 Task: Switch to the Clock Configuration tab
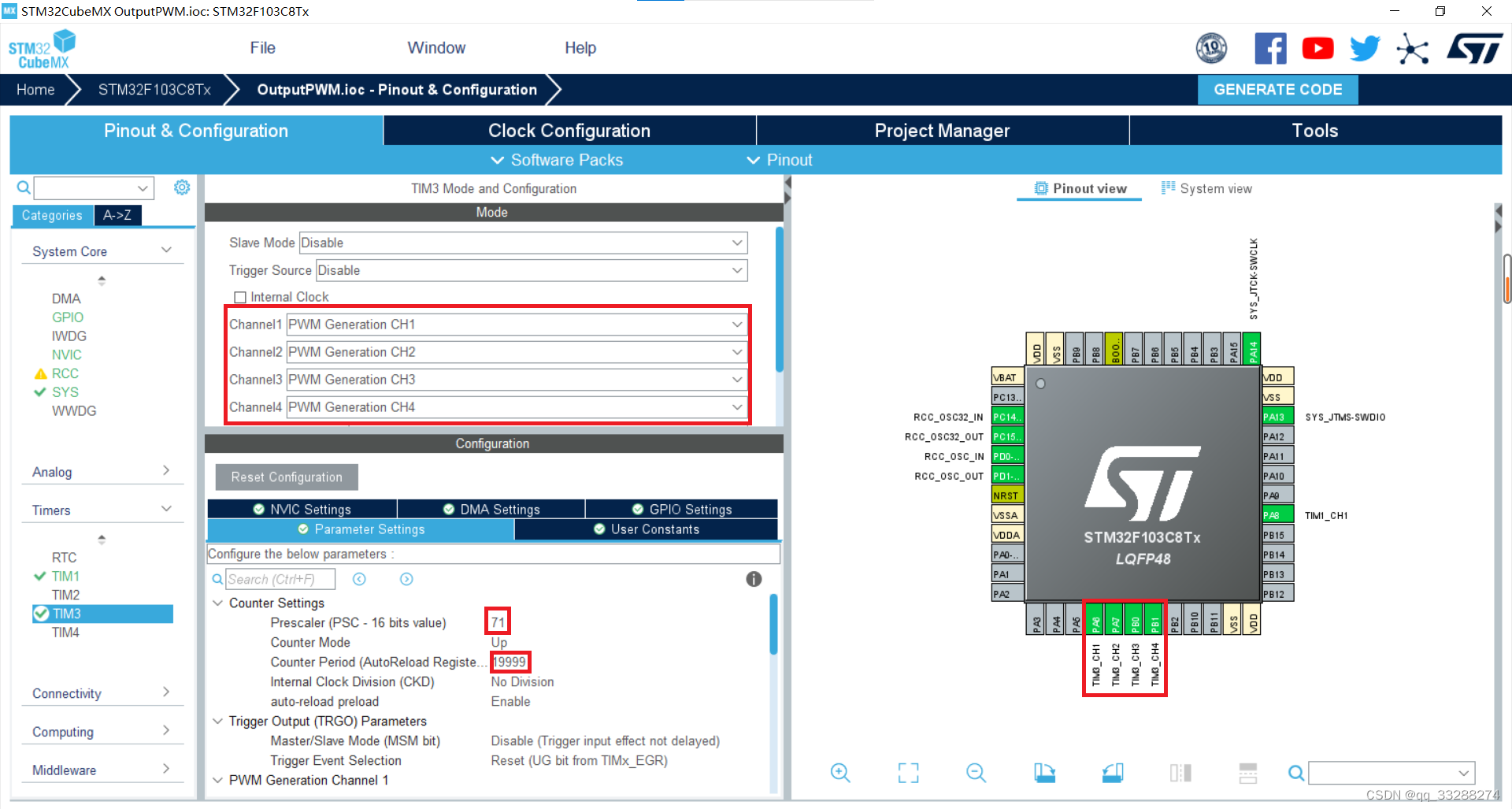tap(569, 130)
